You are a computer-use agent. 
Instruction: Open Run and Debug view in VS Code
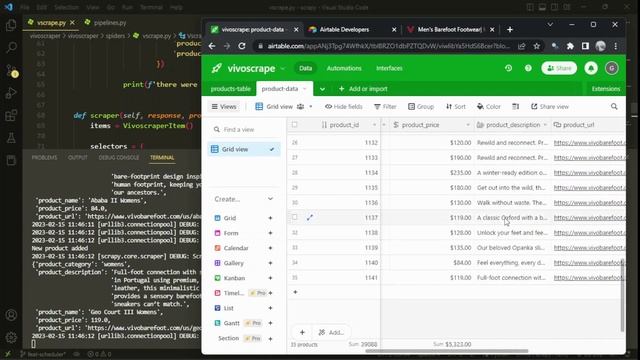click(x=11, y=93)
